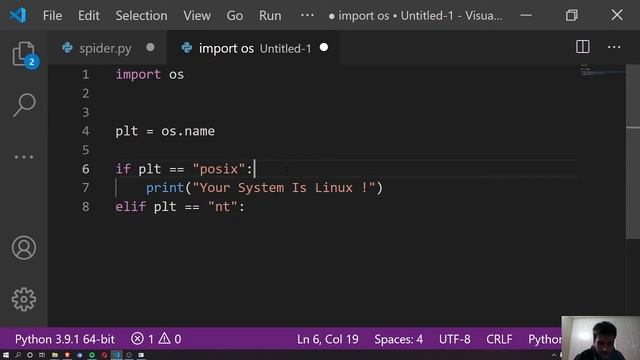The height and width of the screenshot is (360, 640).
Task: Click the "nt" string on line 8
Action: pyautogui.click(x=223, y=207)
